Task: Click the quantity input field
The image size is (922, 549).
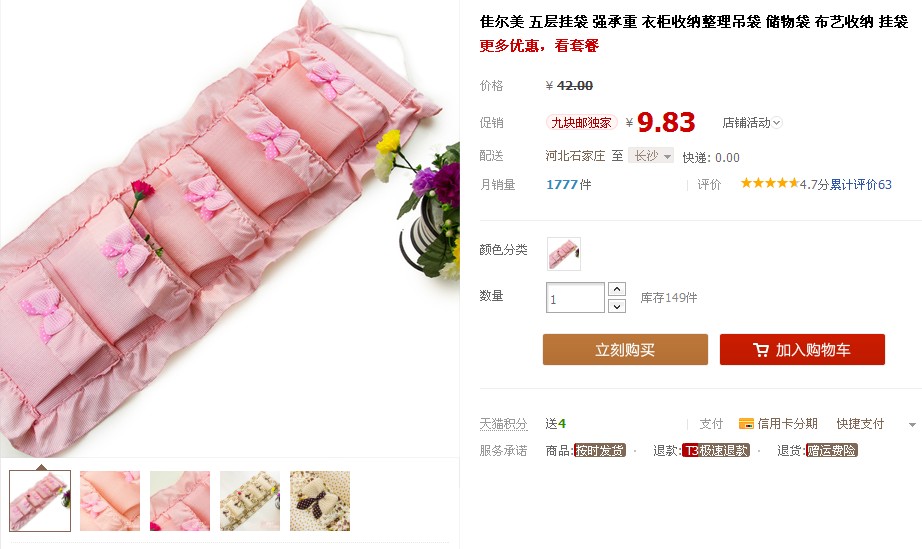Action: coord(575,297)
